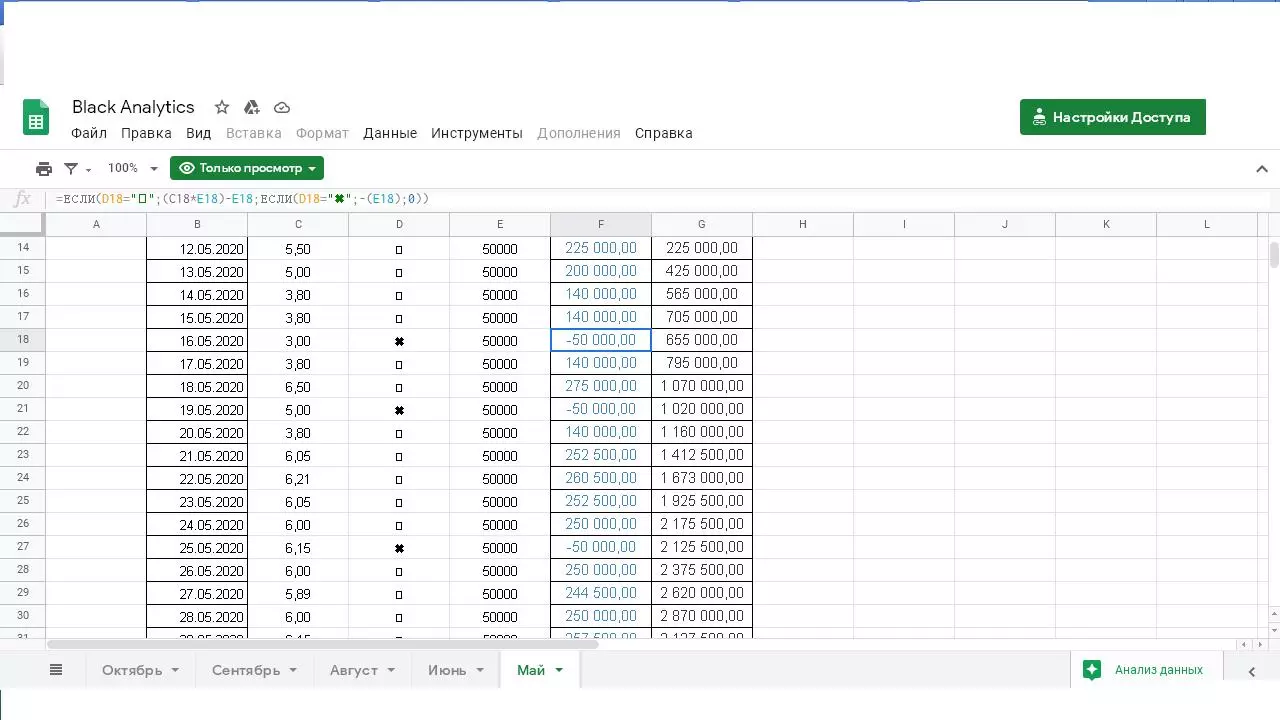
Task: Click the vertical scrollbar thumb
Action: (x=1274, y=254)
